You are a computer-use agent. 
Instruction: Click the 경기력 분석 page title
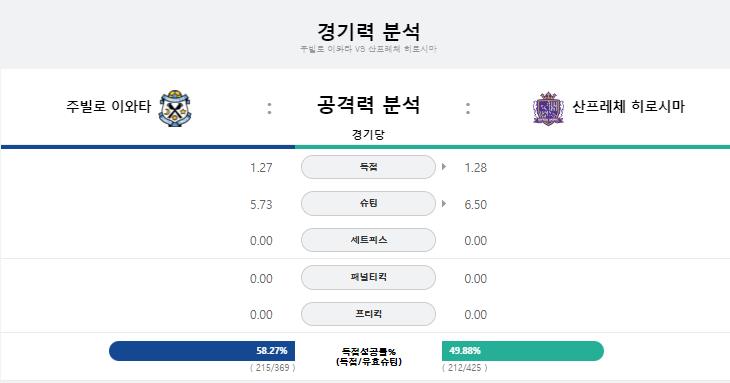pos(368,32)
